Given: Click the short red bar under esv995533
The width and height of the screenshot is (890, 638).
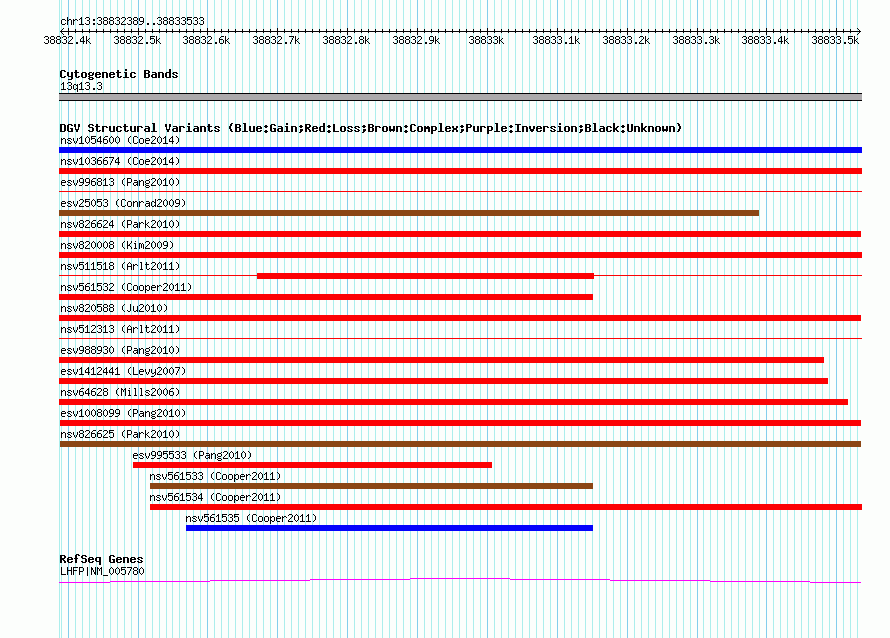Looking at the screenshot, I should (x=312, y=465).
